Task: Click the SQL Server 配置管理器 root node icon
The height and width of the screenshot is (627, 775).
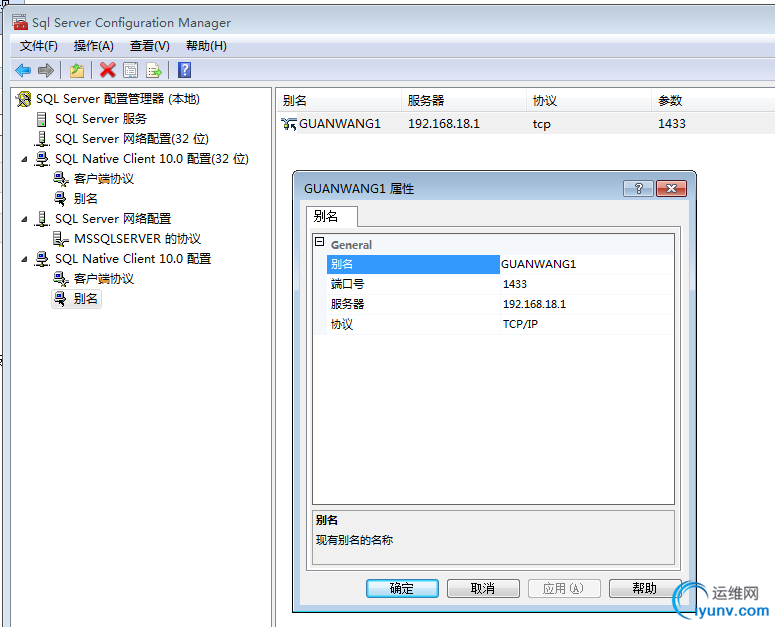Action: [23, 99]
